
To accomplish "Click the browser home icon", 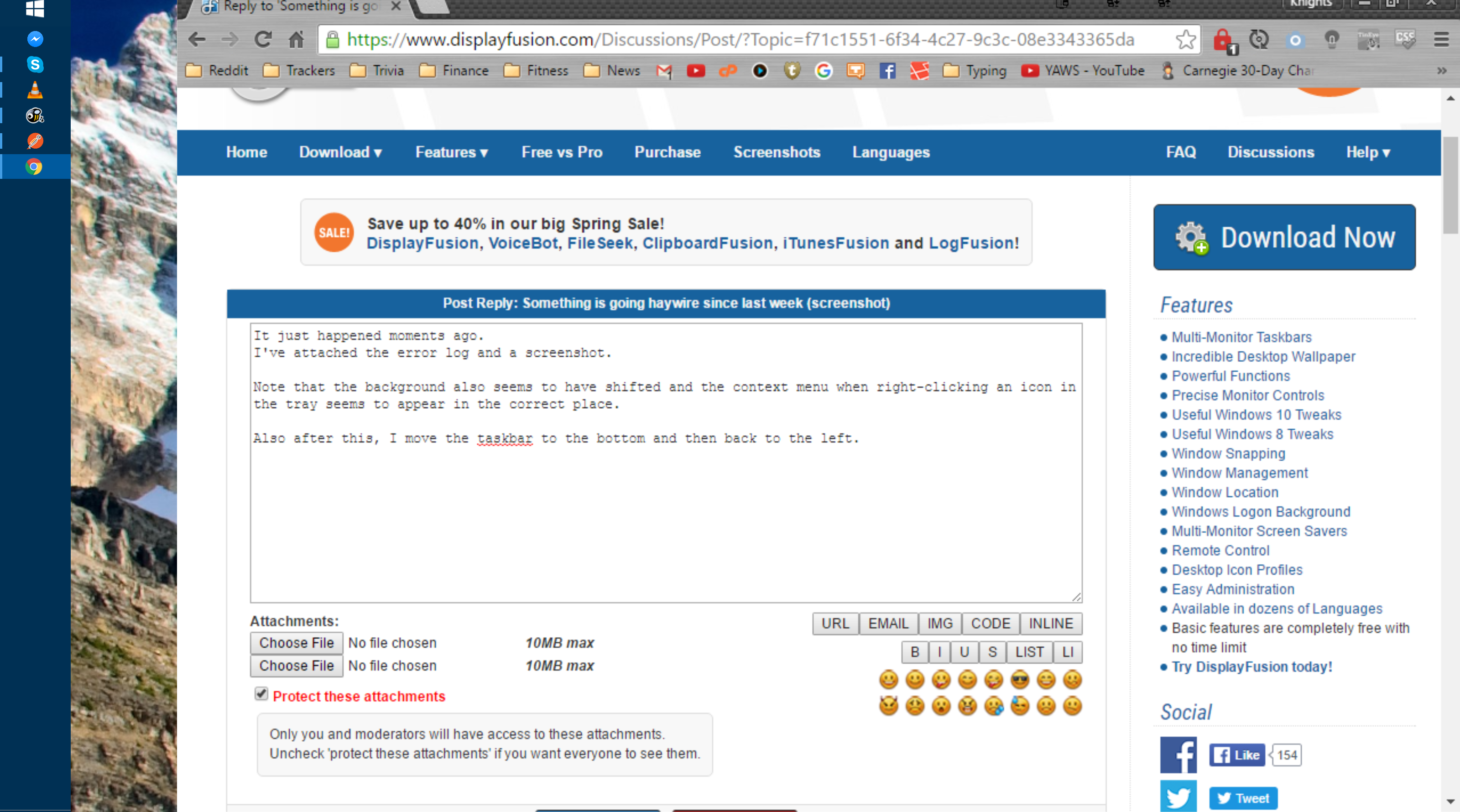I will [296, 40].
